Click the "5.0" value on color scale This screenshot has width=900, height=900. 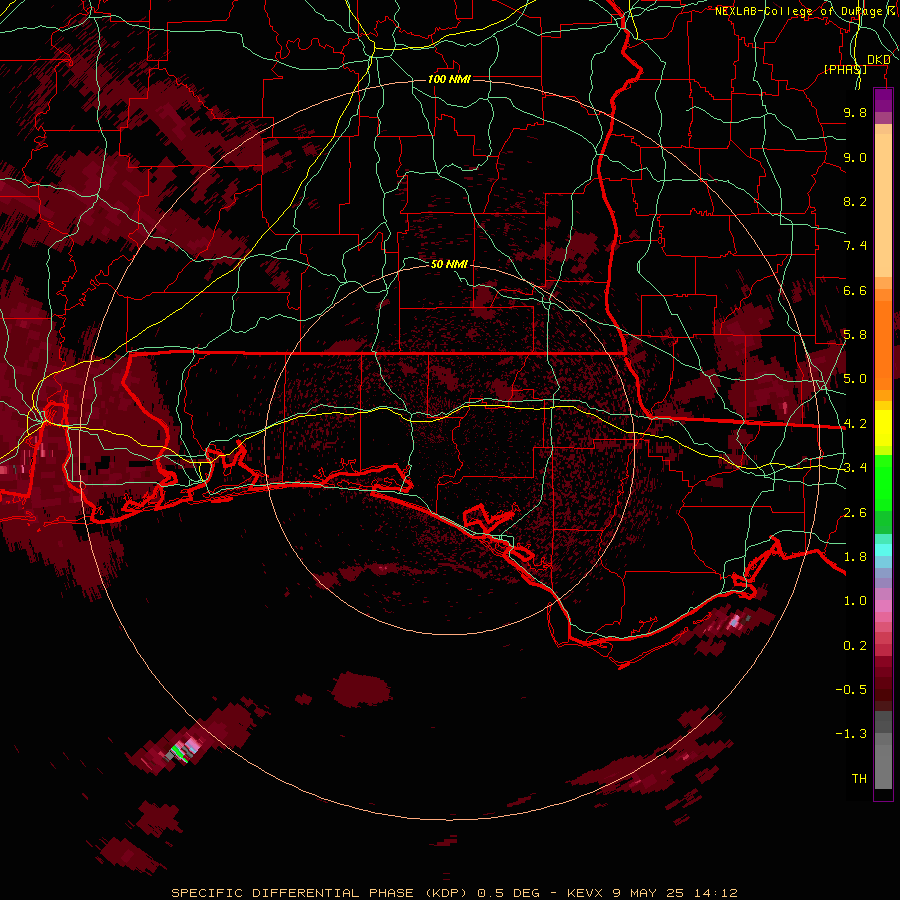click(x=855, y=379)
